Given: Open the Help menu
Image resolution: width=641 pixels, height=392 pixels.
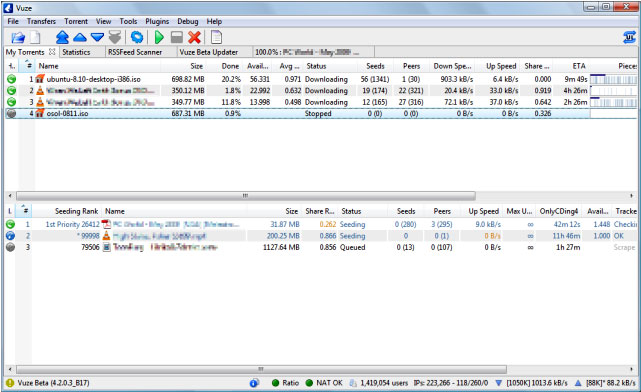Looking at the screenshot, I should pyautogui.click(x=214, y=21).
